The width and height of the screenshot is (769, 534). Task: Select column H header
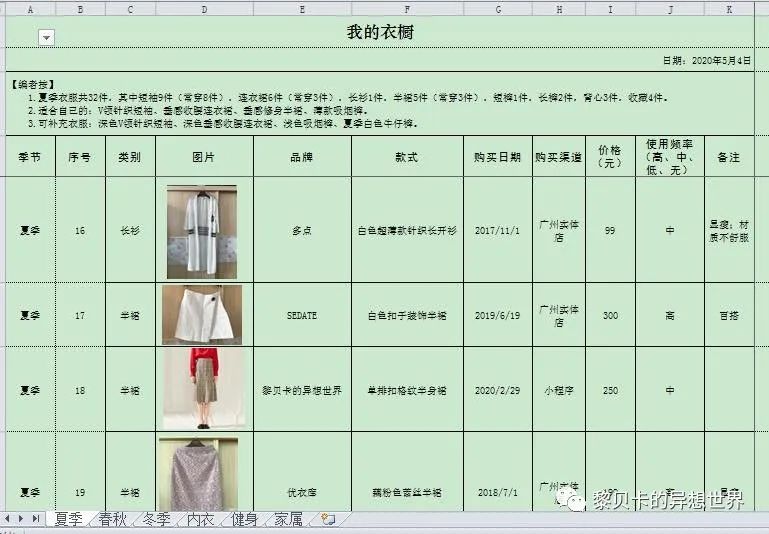559,9
